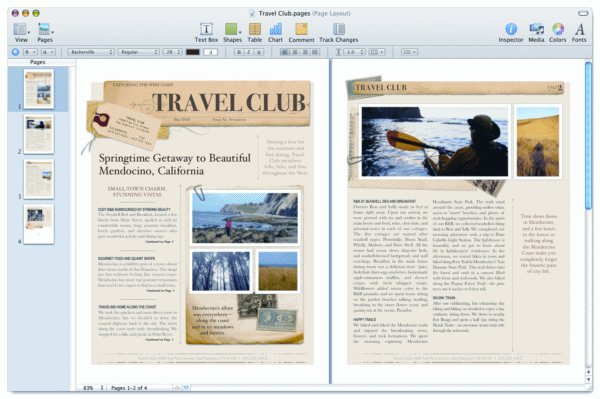Screen dimensions: 600x399
Task: Click golden grass field photo on page 2
Action: 538,142
